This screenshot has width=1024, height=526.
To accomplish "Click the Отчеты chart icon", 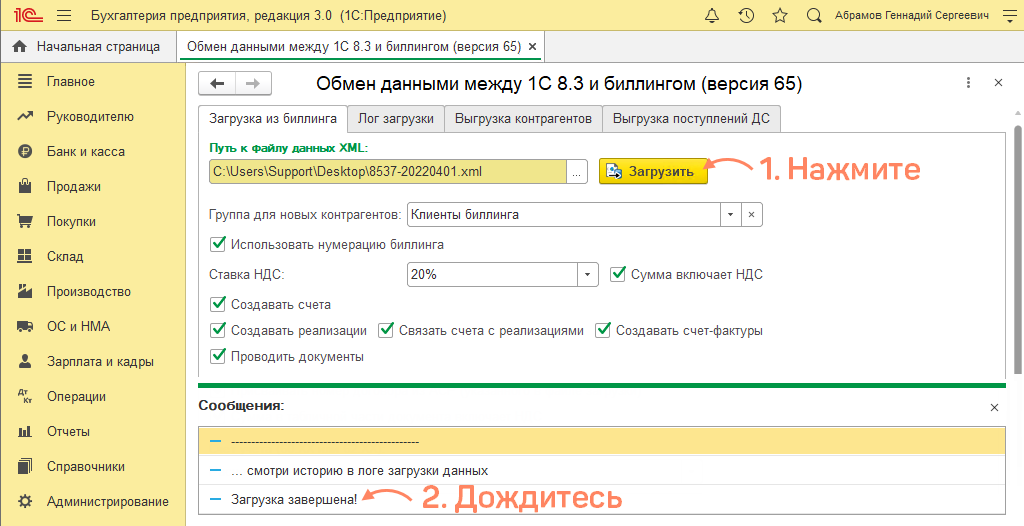I will [x=25, y=431].
